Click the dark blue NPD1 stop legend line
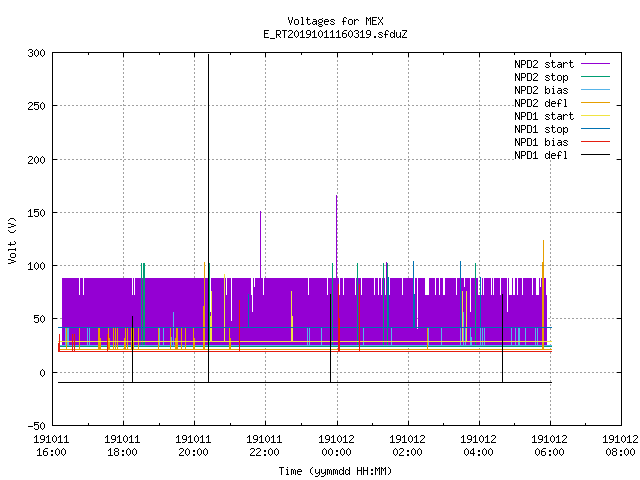This screenshot has width=640, height=480. [x=596, y=129]
